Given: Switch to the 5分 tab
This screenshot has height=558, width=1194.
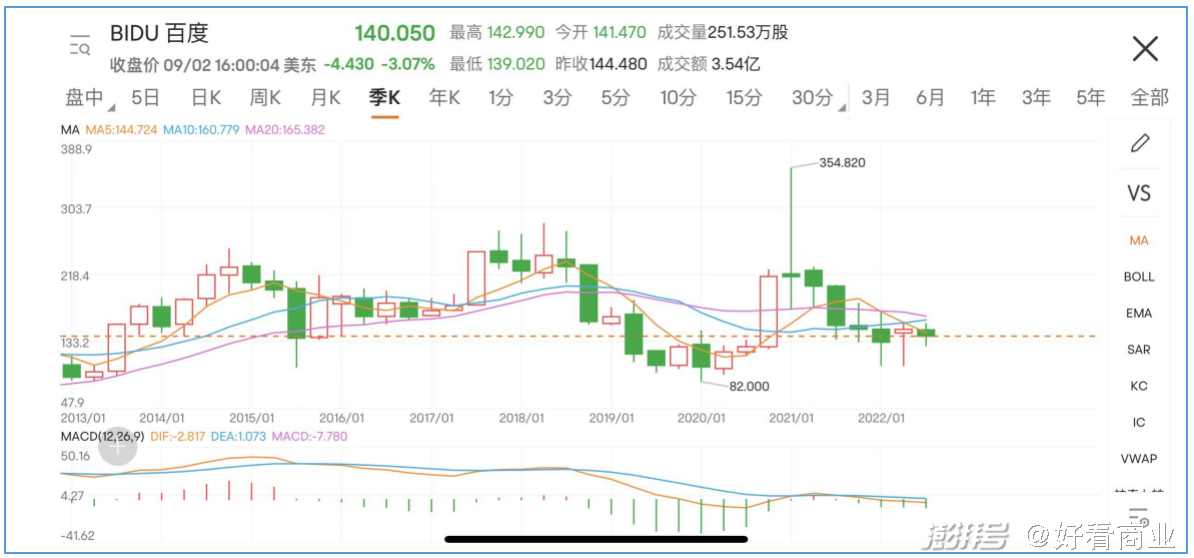Looking at the screenshot, I should point(615,97).
